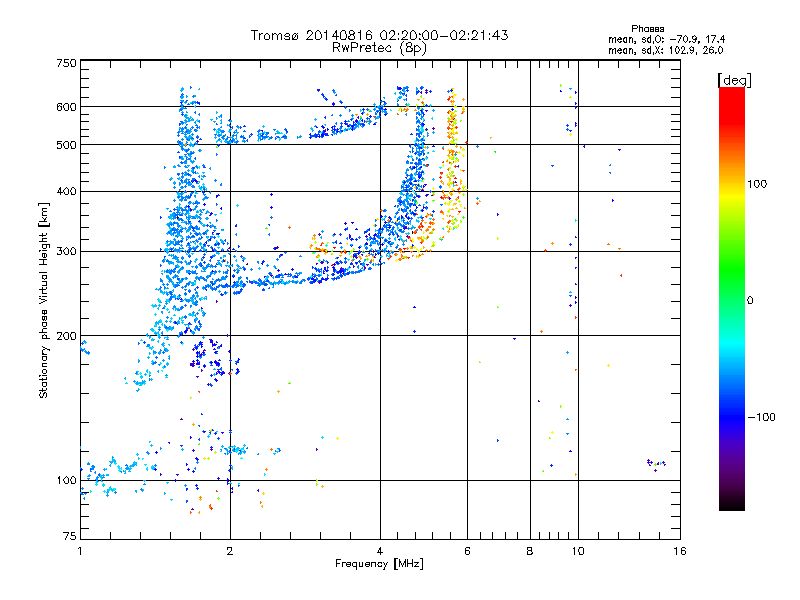
Task: Click the colorbar tick label '0'
Action: click(x=750, y=301)
